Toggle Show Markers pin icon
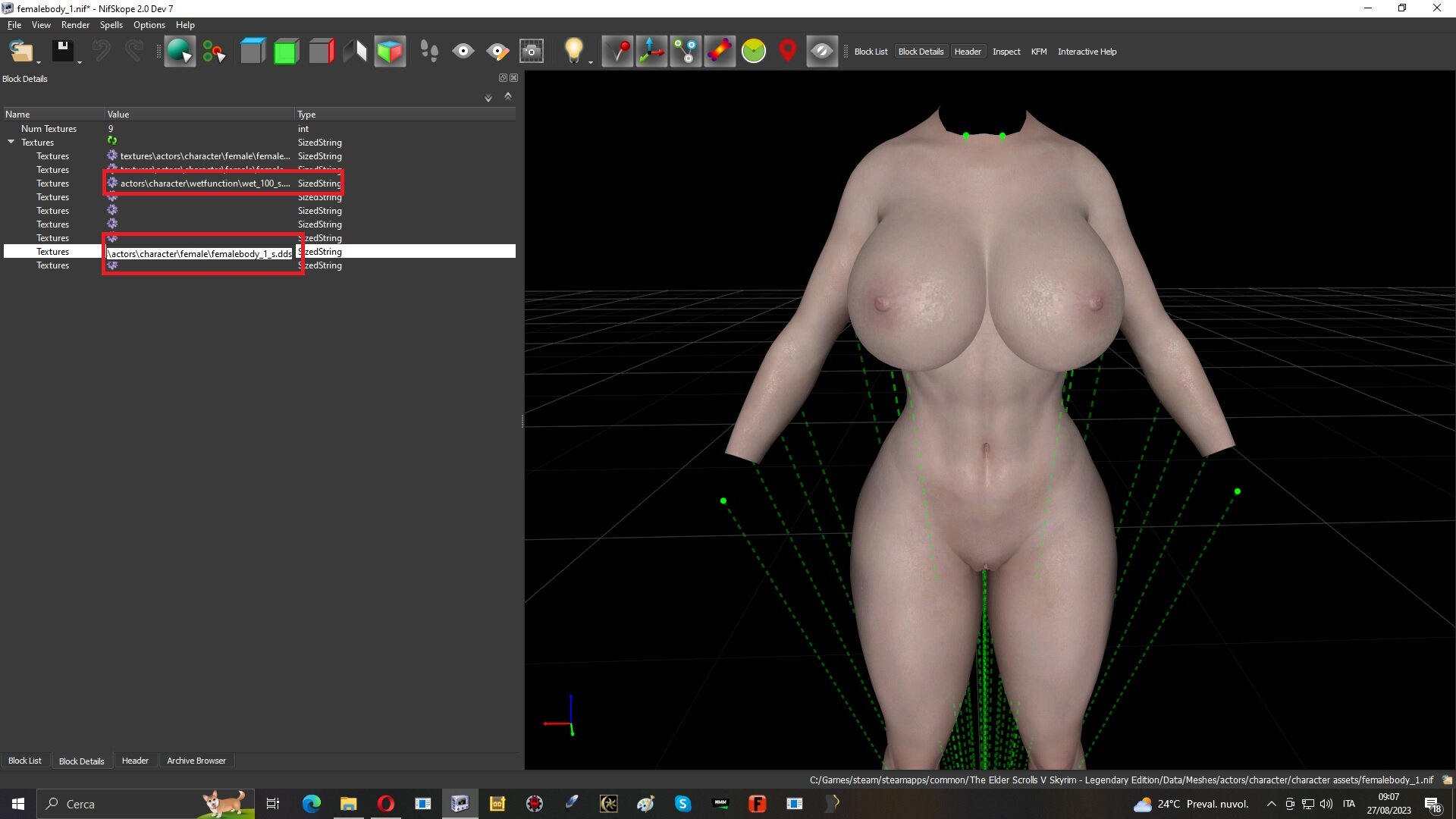Viewport: 1456px width, 819px height. click(617, 52)
